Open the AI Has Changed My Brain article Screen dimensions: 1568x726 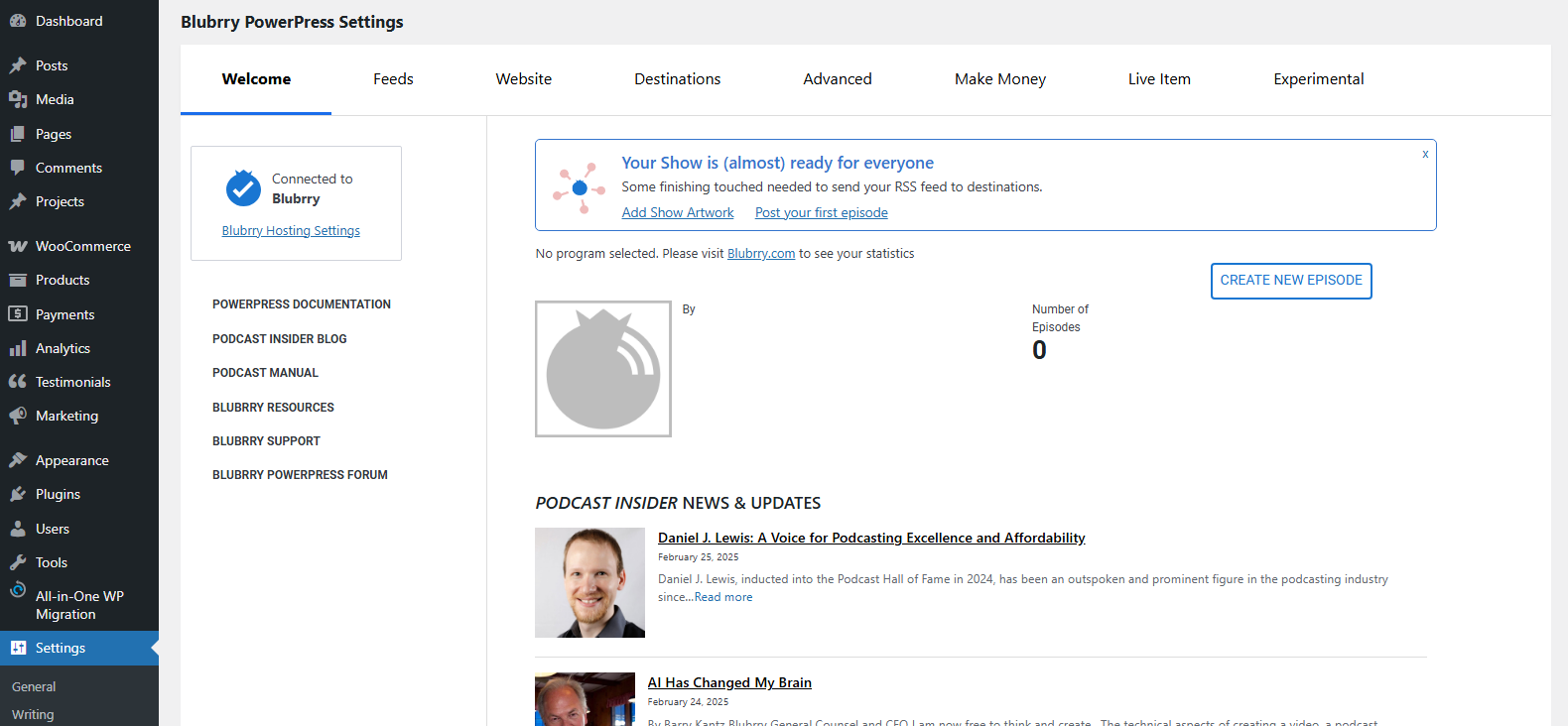(729, 682)
